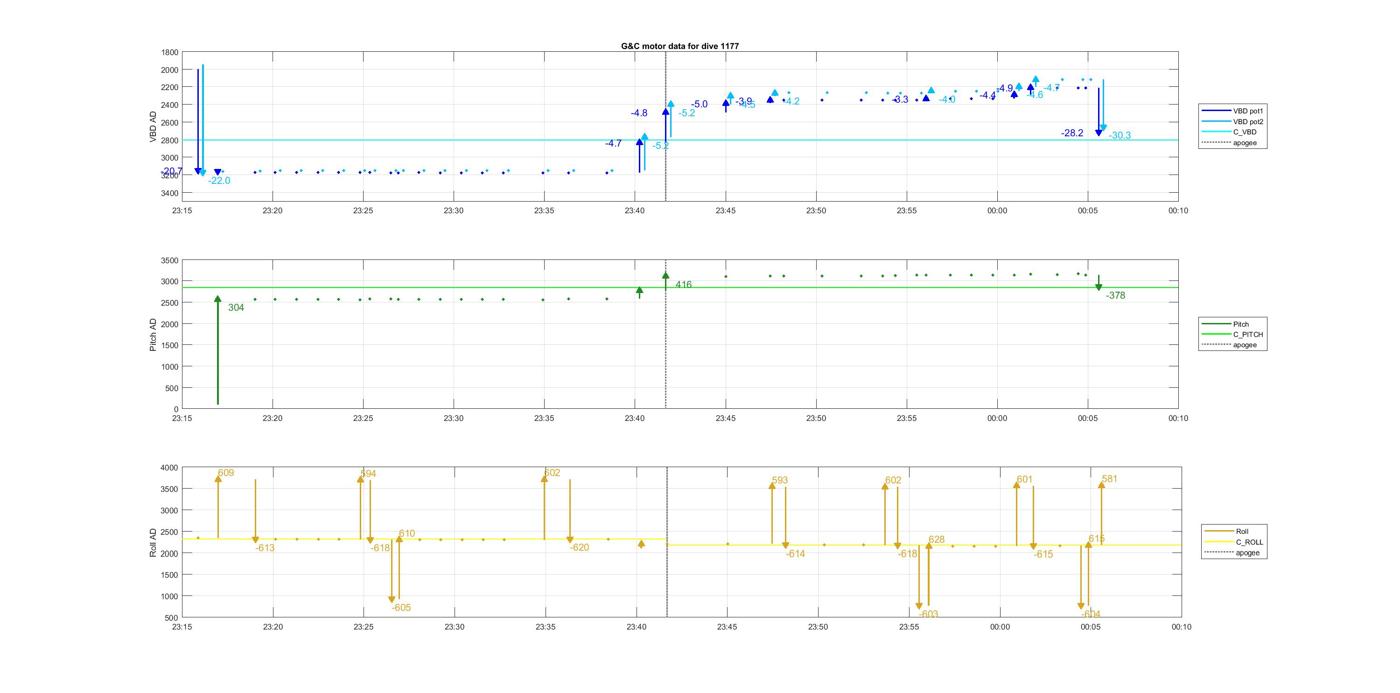Click the '609' roll data label
1400x693 pixels.
[226, 473]
